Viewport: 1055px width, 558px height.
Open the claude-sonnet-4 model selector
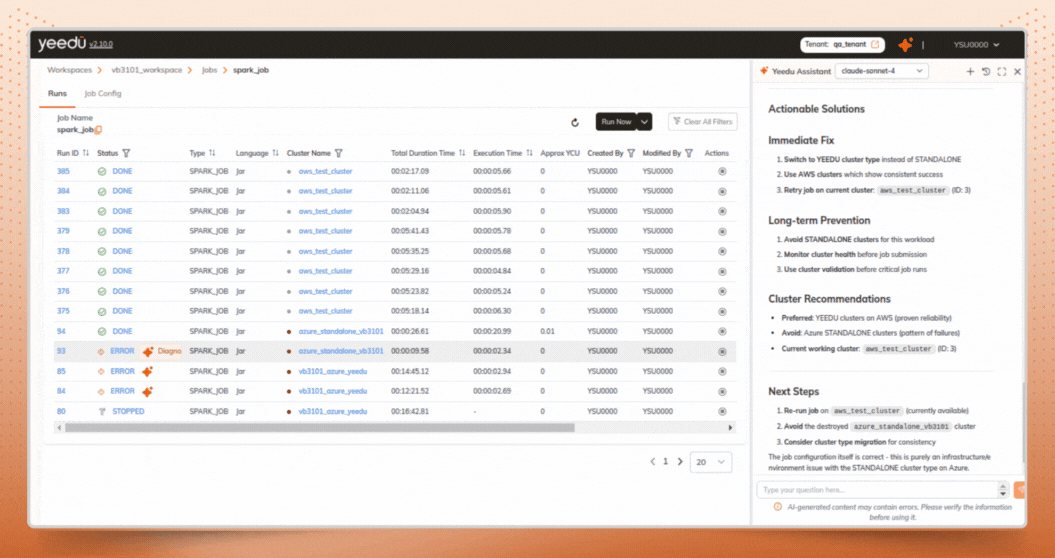click(881, 71)
